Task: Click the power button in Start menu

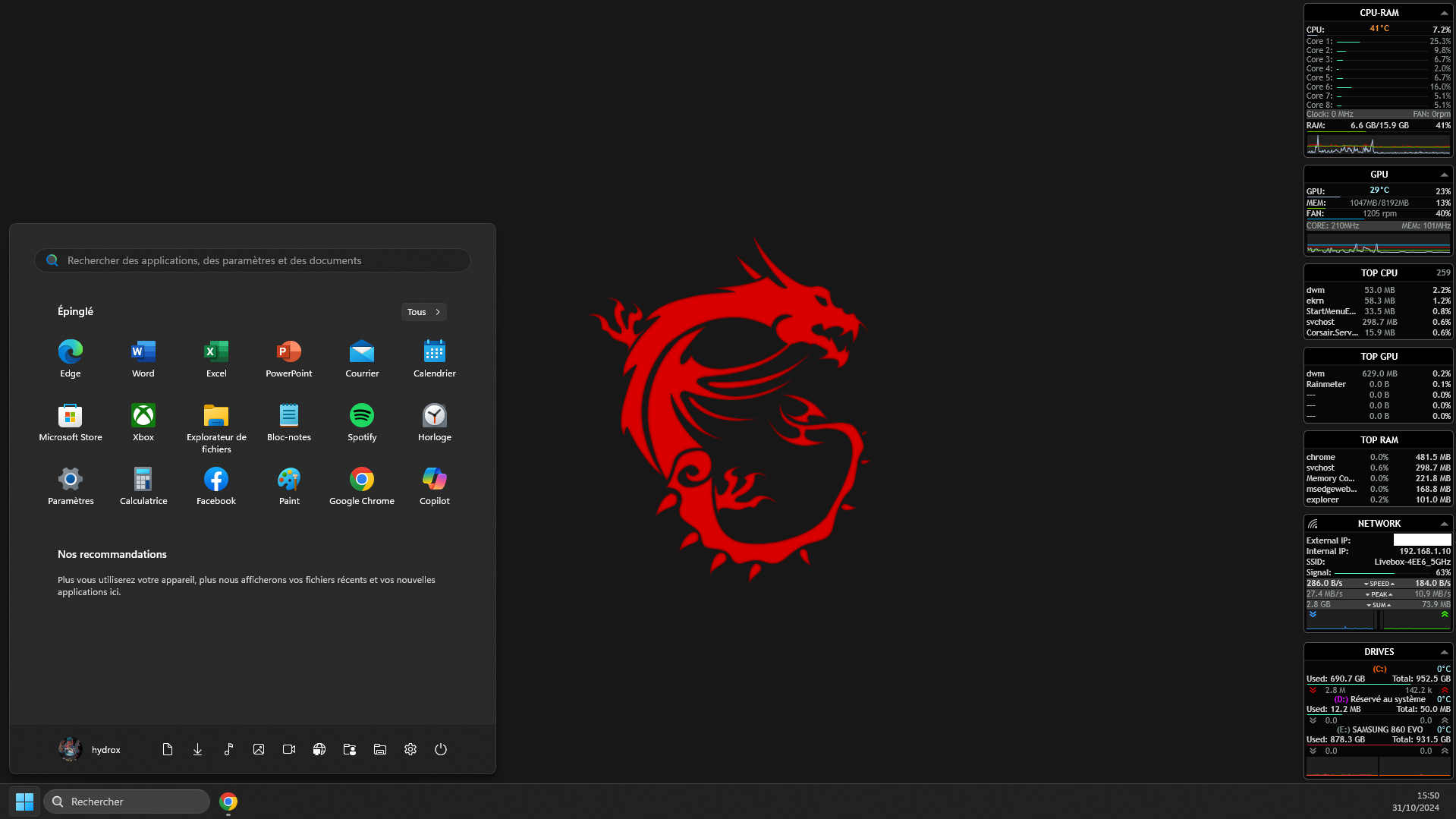Action: 441,749
